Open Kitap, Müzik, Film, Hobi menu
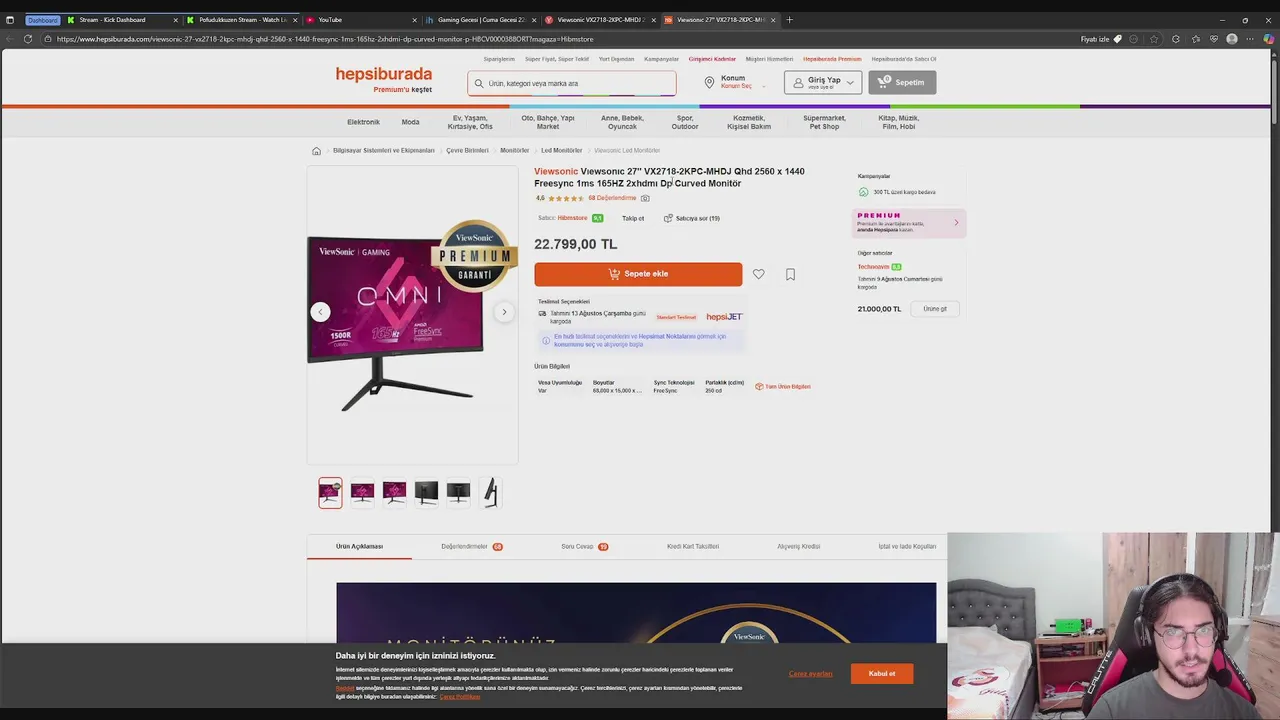The height and width of the screenshot is (720, 1280). (x=898, y=122)
